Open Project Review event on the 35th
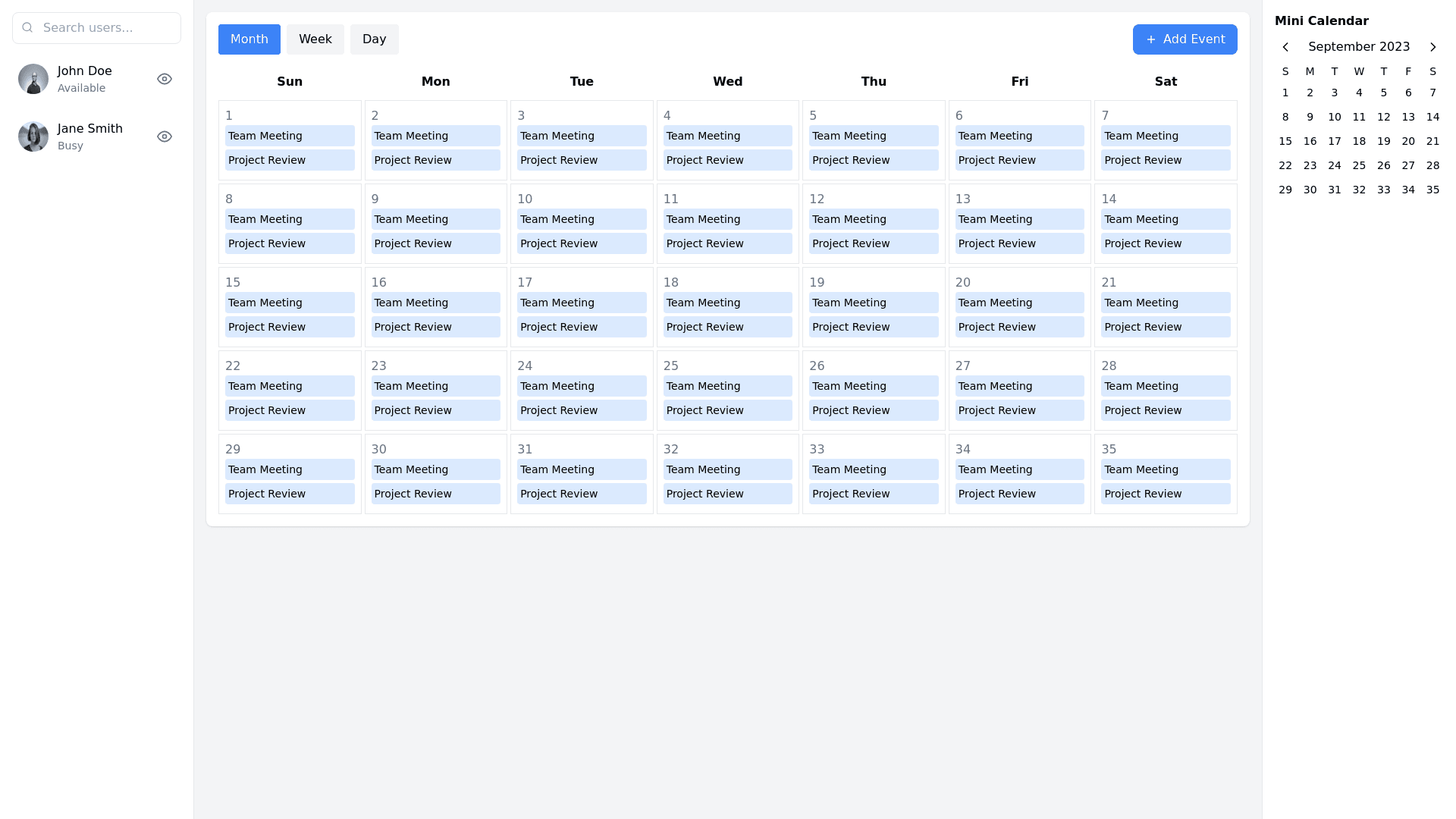The image size is (1456, 819). pos(1165,494)
